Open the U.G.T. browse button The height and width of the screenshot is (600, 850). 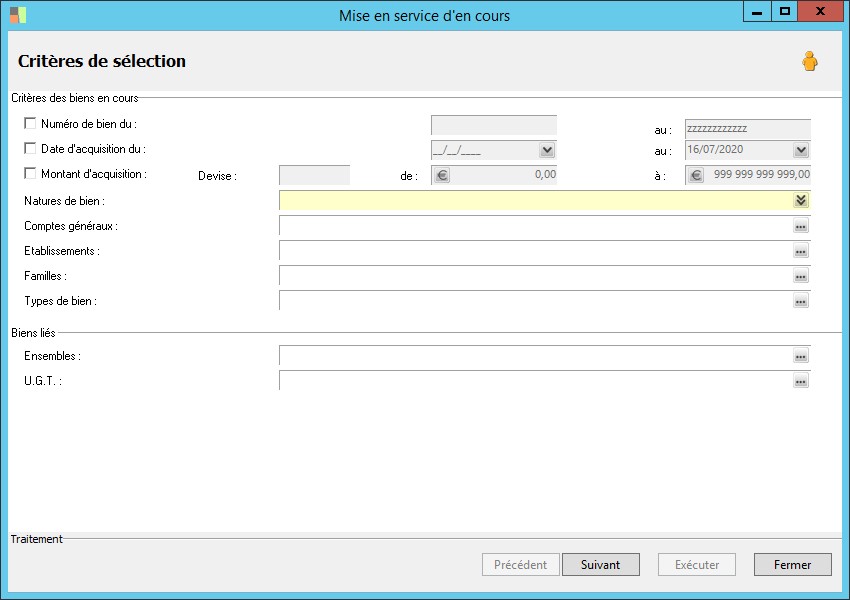click(801, 381)
